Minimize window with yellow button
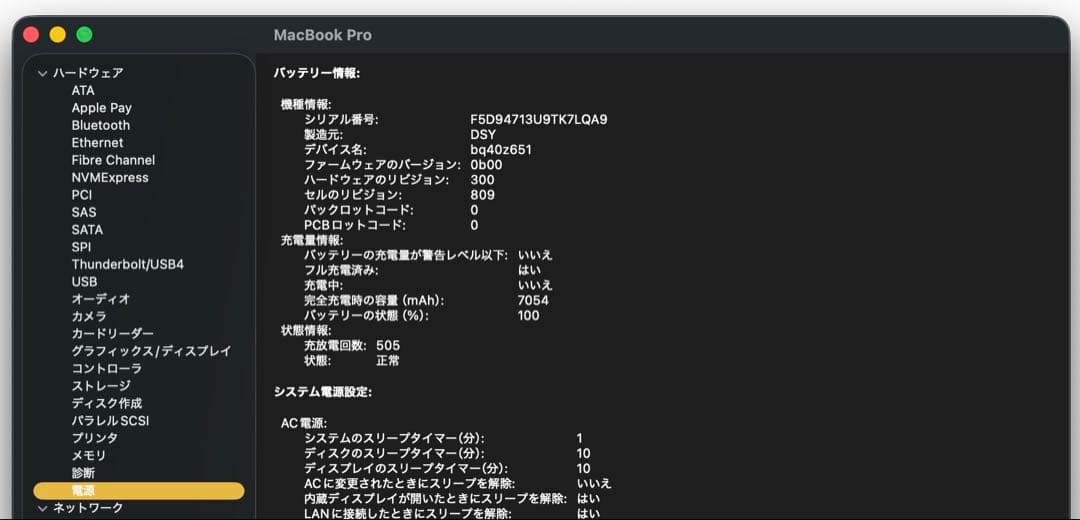Screen dimensions: 1080x520 pos(58,34)
